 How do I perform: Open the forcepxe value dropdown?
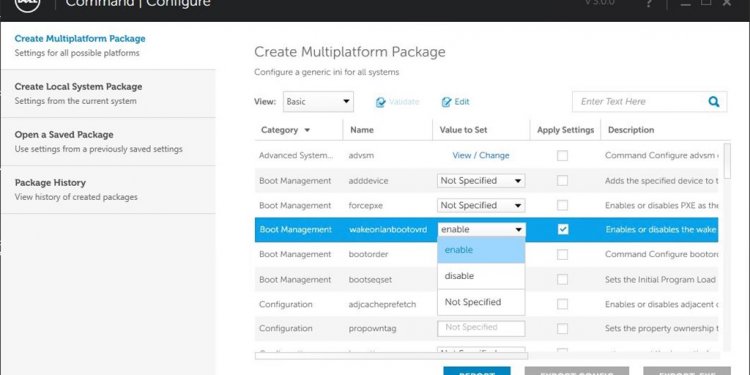[x=481, y=205]
